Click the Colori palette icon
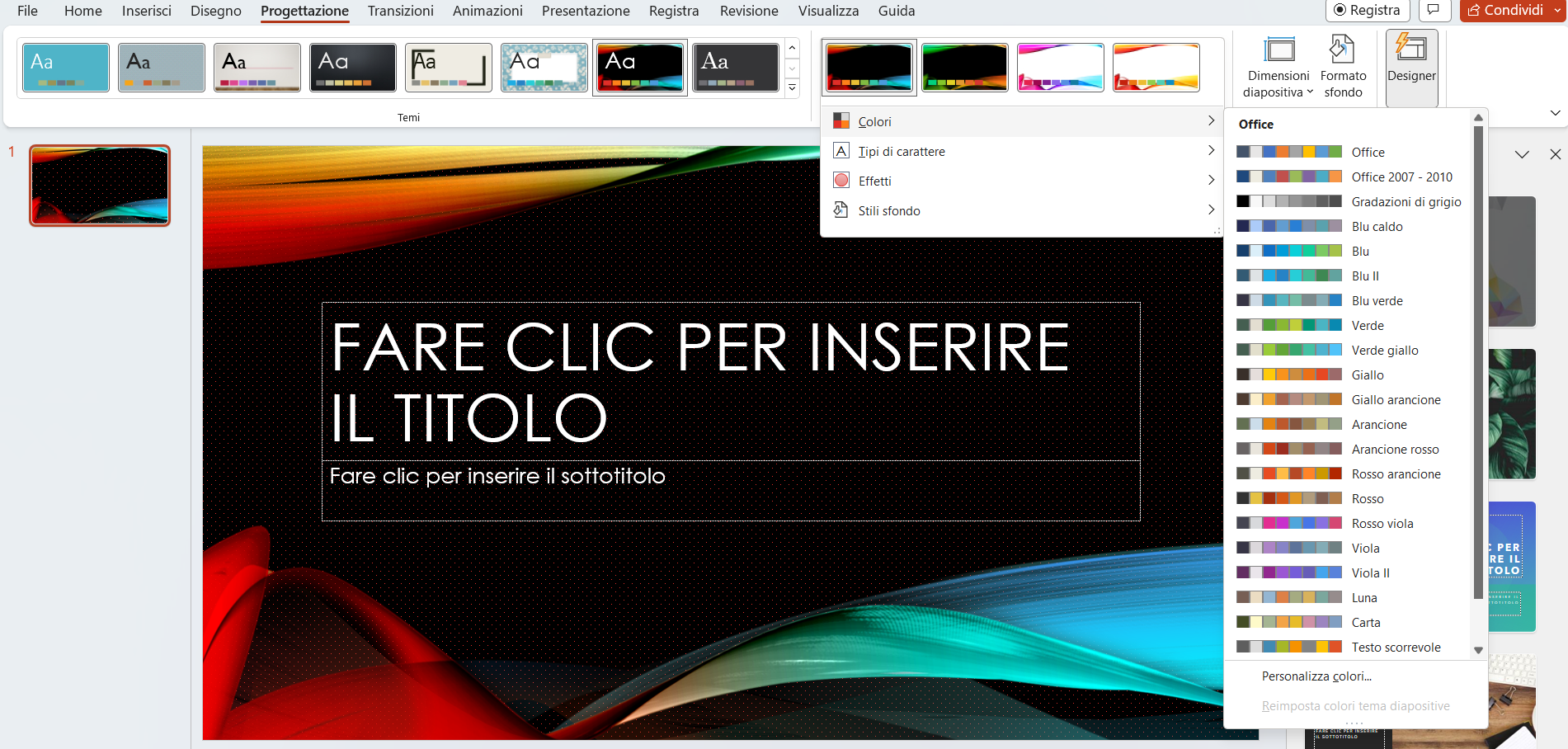 841,120
